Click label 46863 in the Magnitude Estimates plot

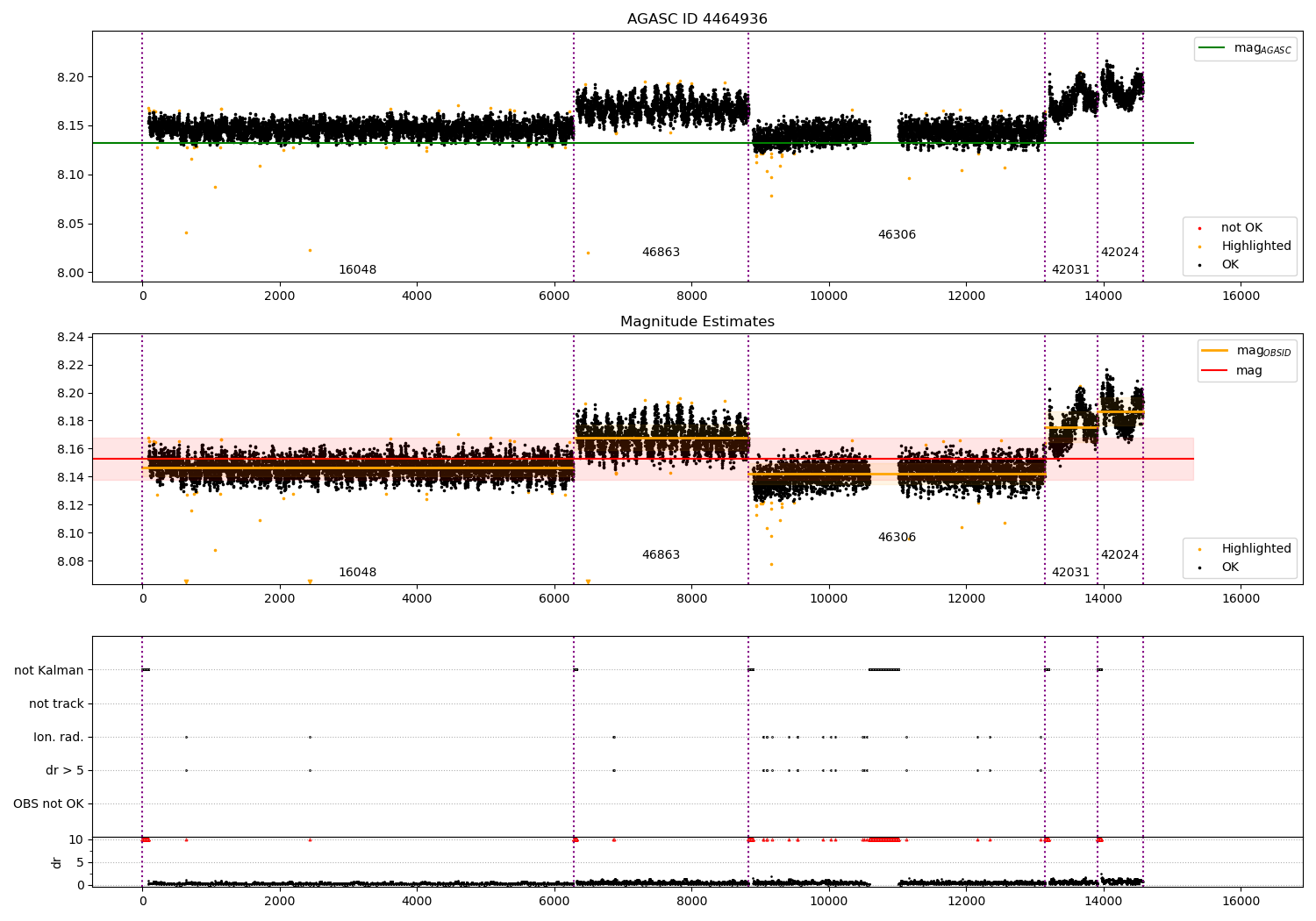click(x=661, y=555)
